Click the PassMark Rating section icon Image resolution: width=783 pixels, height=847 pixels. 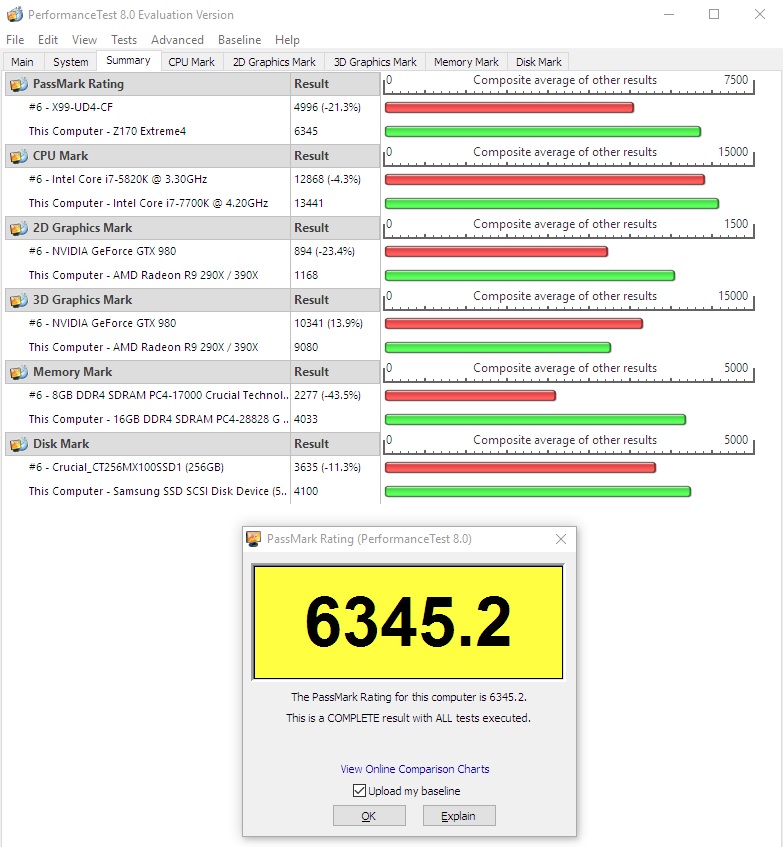(x=19, y=84)
